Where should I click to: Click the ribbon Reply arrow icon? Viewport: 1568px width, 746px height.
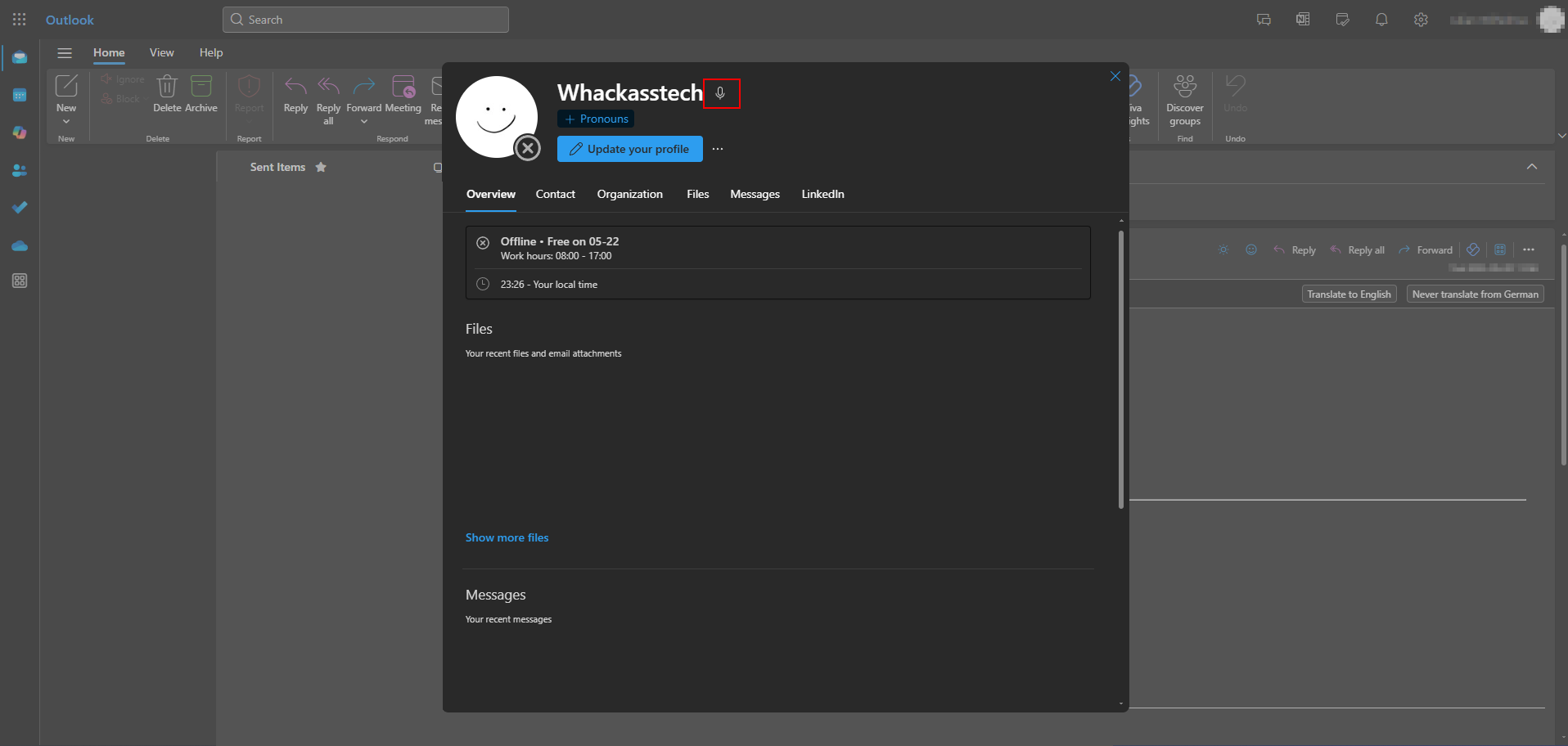(295, 86)
